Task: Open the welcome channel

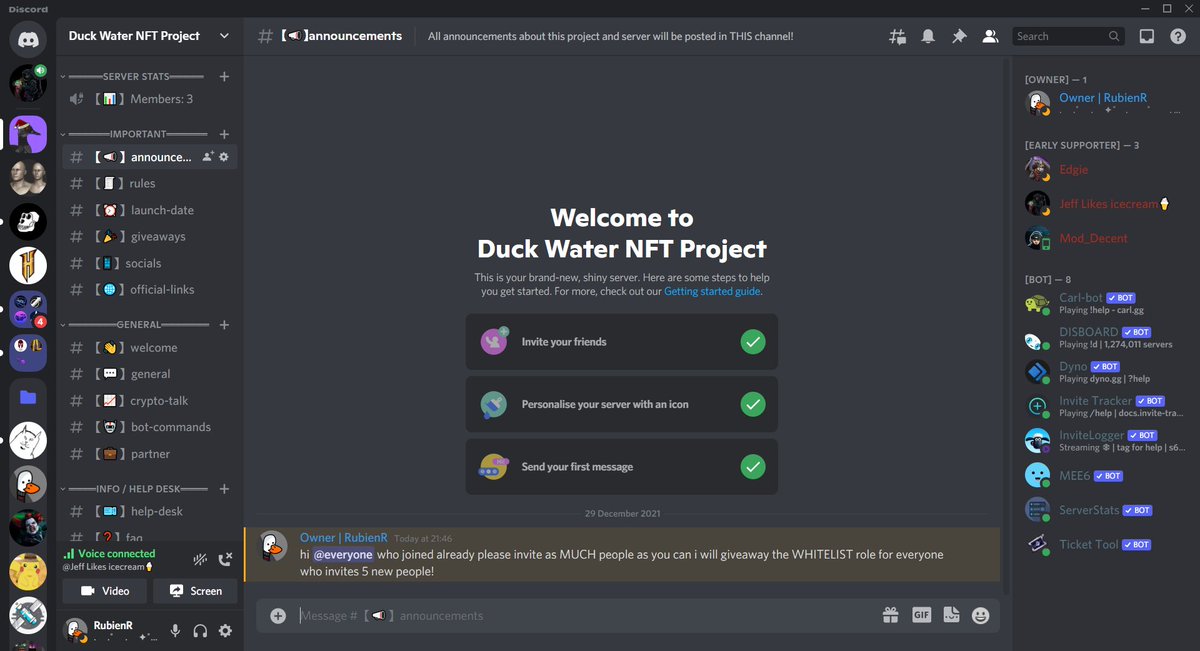Action: [x=150, y=348]
